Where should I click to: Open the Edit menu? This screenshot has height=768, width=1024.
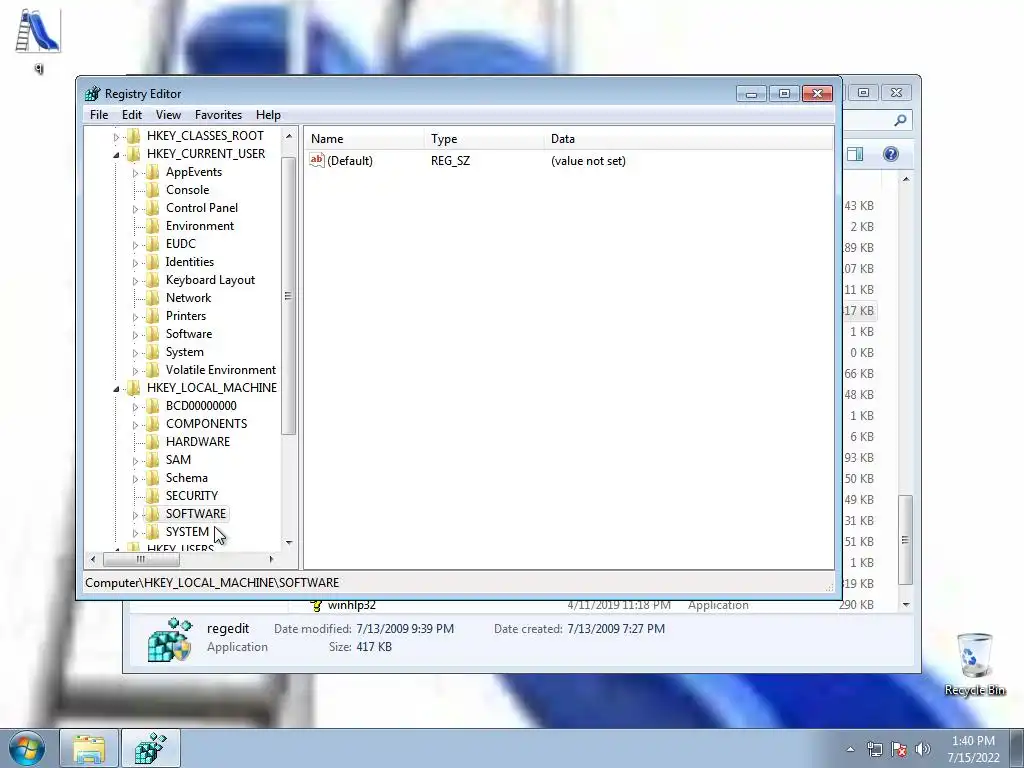tap(131, 115)
